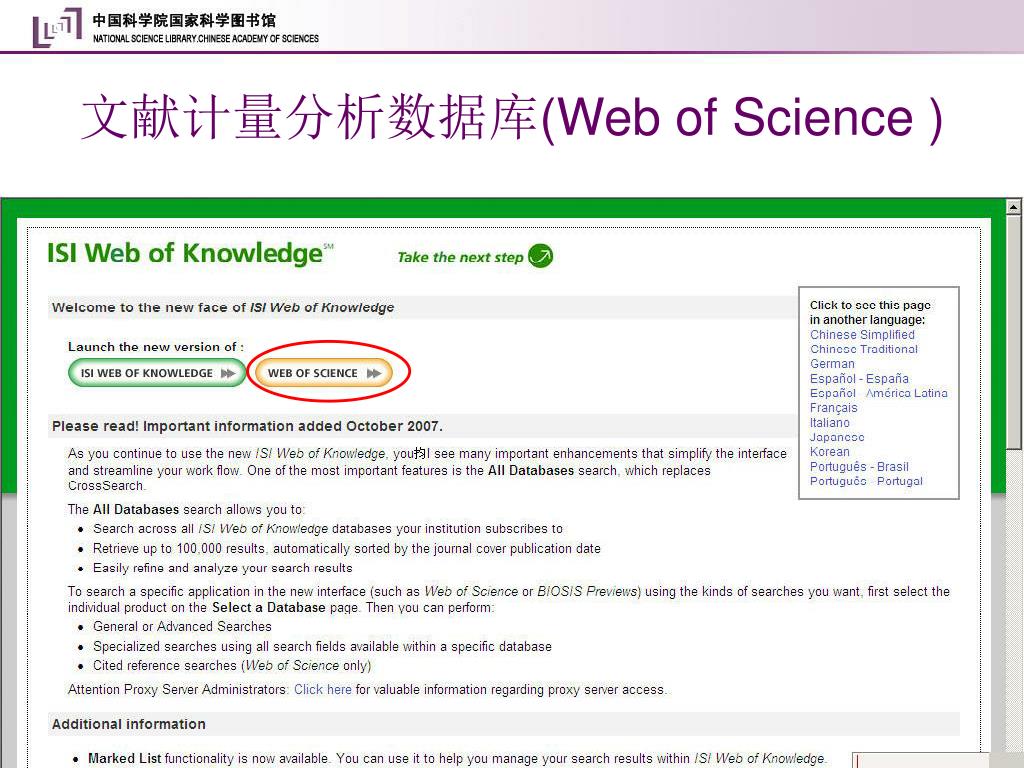Click Retrieve up to 100,000 results text
This screenshot has height=768, width=1024.
coord(347,549)
